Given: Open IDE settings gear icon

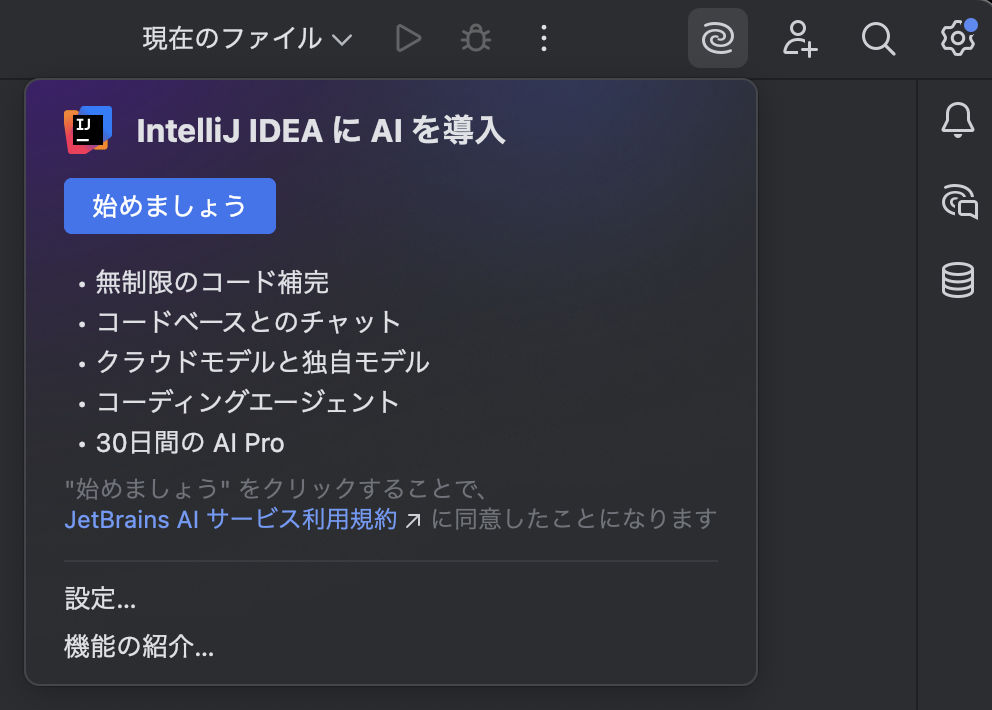Looking at the screenshot, I should click(x=958, y=38).
